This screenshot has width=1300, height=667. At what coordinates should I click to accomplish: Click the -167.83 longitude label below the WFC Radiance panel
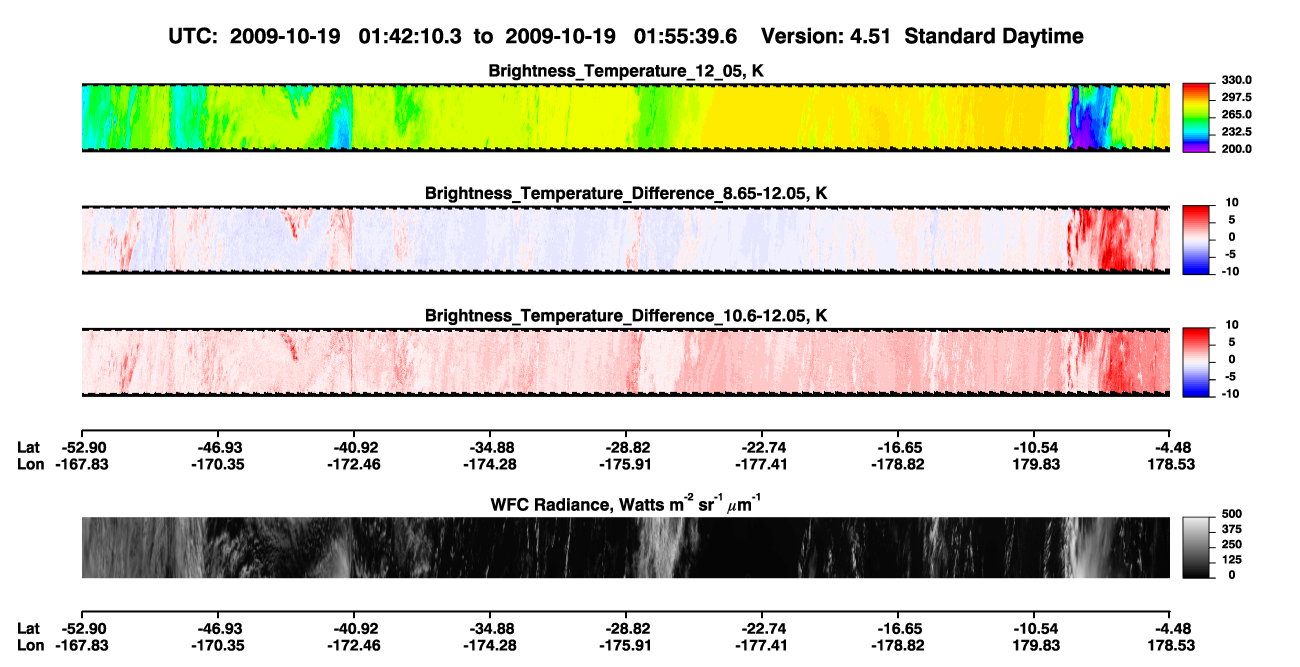tap(81, 645)
